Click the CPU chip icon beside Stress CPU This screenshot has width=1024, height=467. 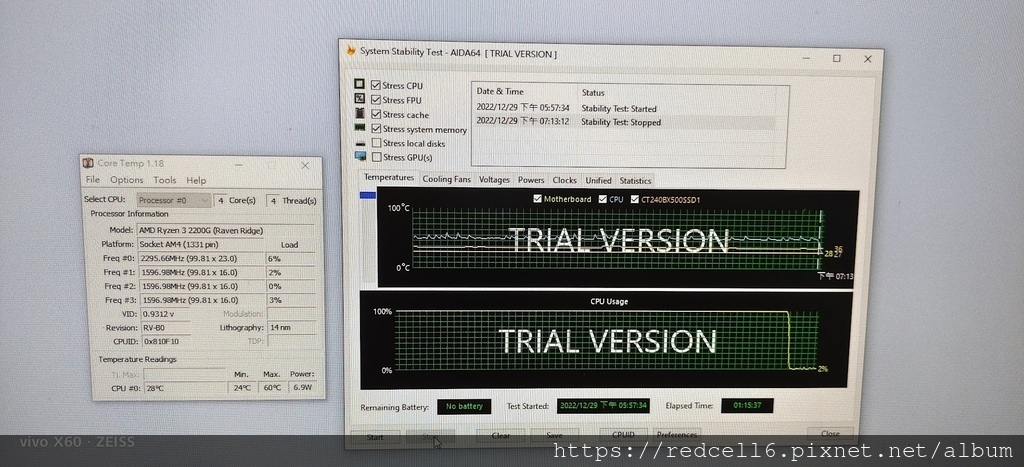coord(360,84)
